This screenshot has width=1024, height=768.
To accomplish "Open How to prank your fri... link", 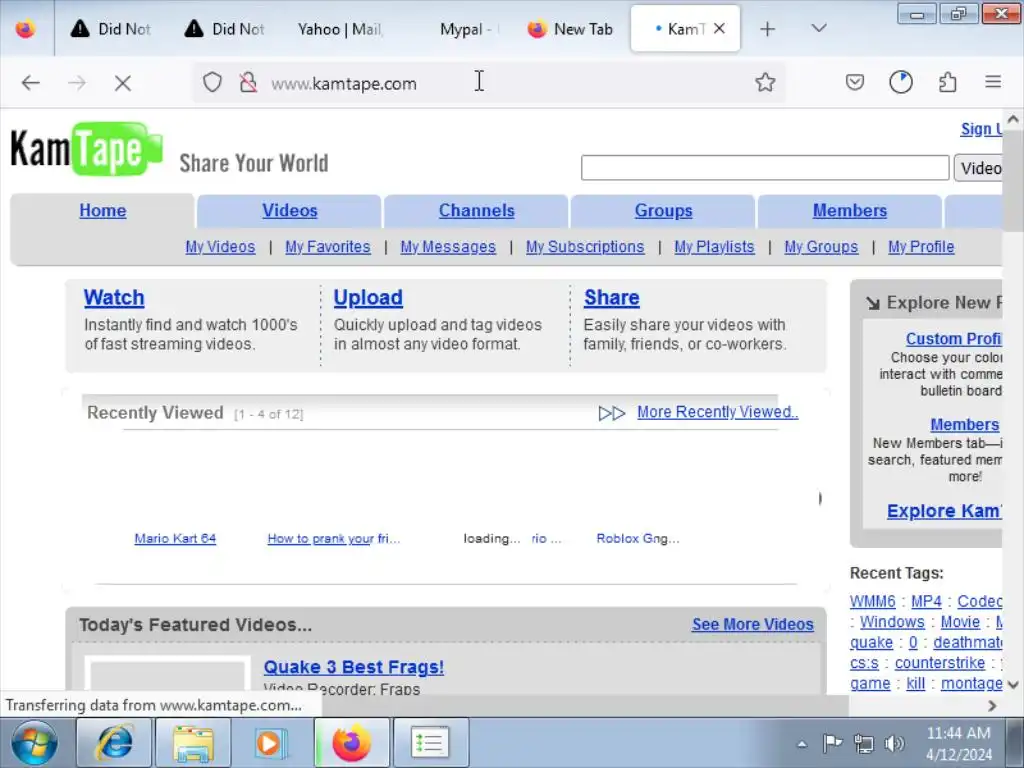I will [x=334, y=539].
